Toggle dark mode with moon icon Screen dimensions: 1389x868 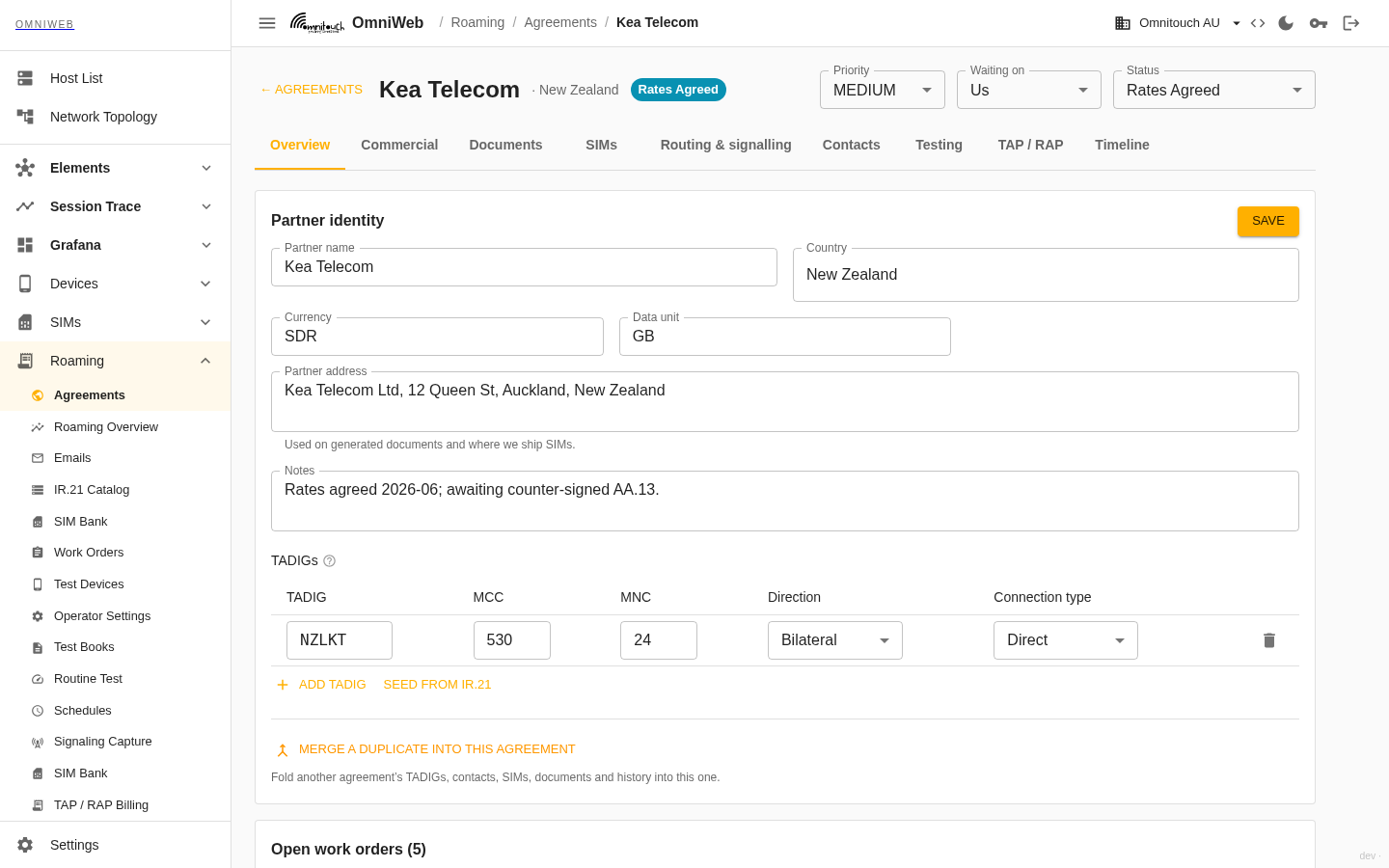[1286, 23]
